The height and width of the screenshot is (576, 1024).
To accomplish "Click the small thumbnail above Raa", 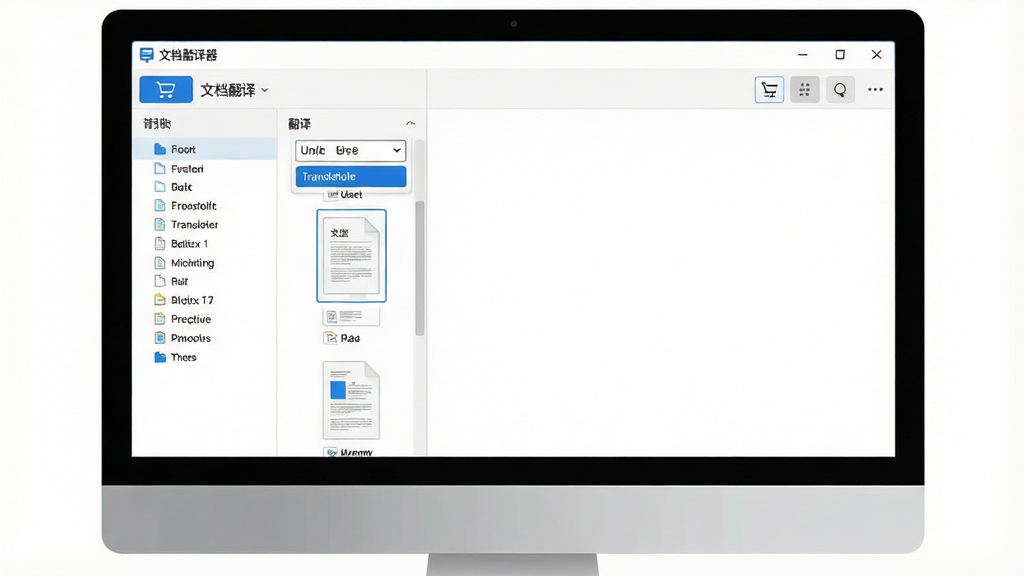I will (351, 317).
